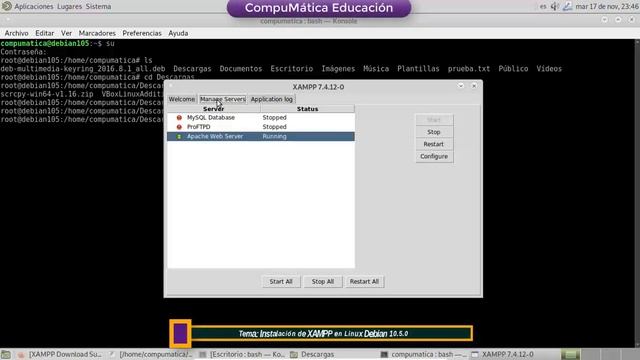Click the Configure button

(x=434, y=156)
